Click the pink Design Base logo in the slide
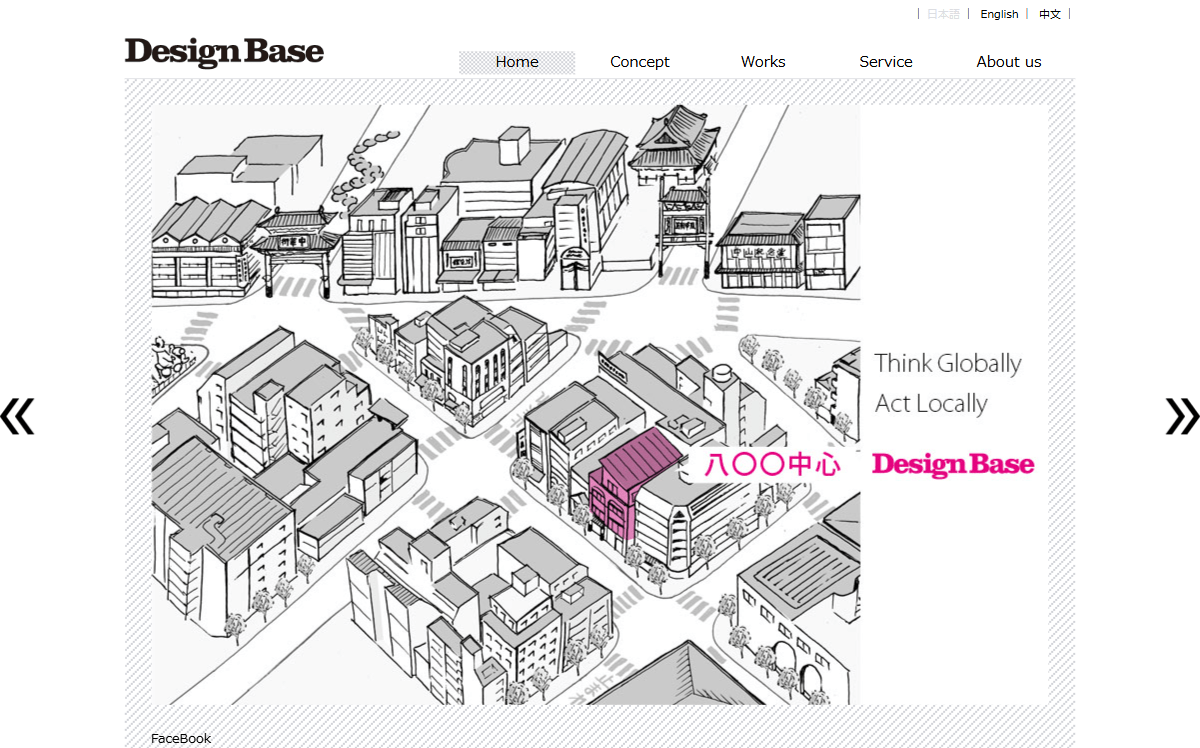The width and height of the screenshot is (1200, 748). [953, 464]
